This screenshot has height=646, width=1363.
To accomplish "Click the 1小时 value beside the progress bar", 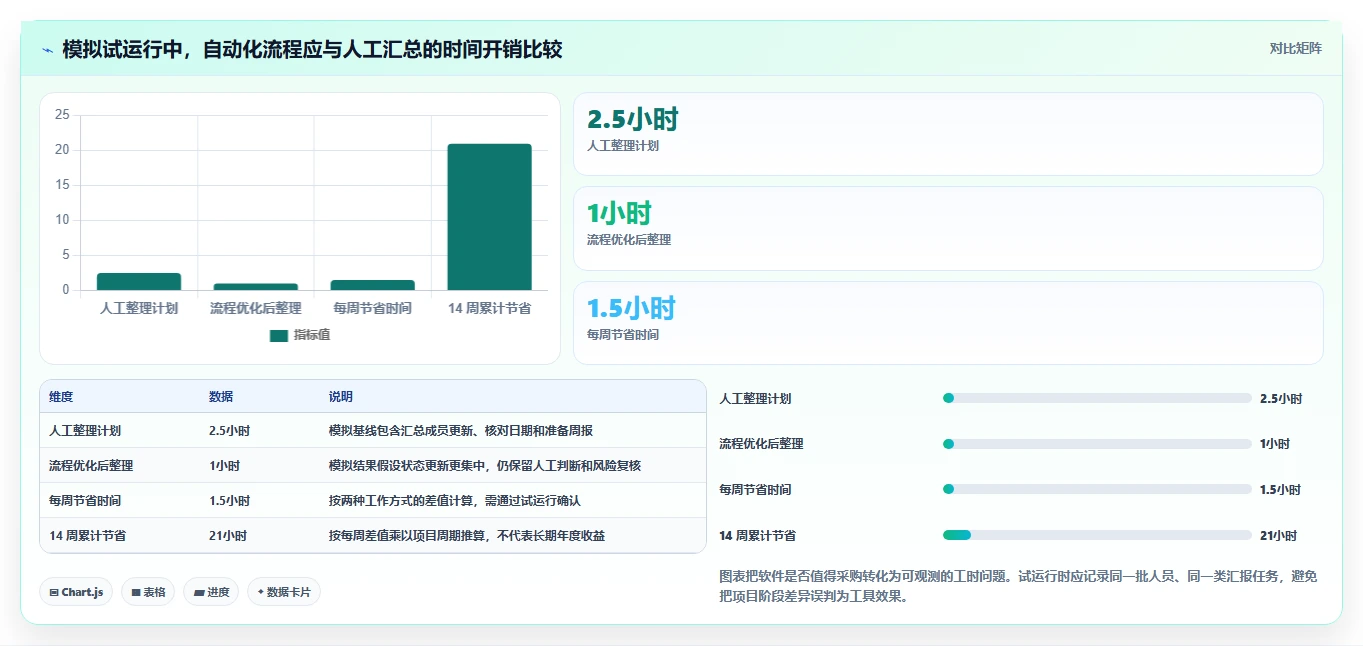I will point(1275,444).
